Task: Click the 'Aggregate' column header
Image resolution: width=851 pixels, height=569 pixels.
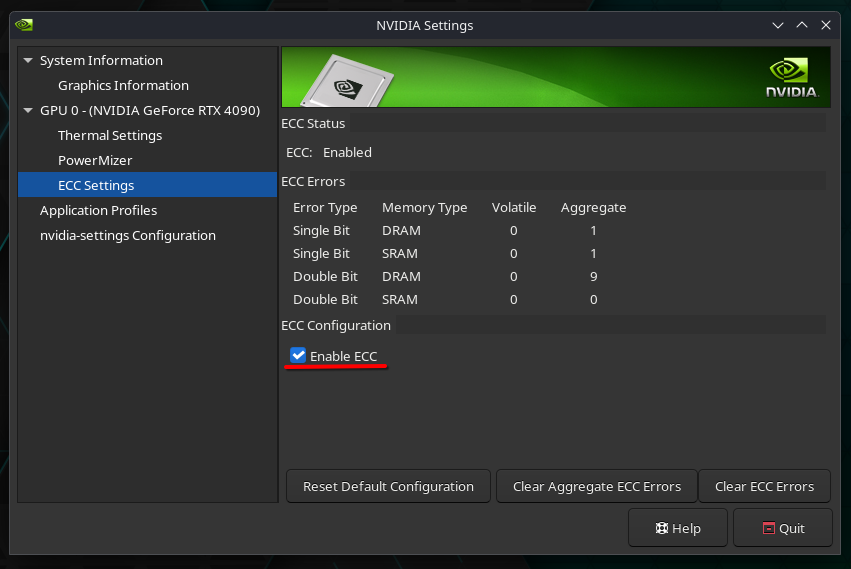Action: tap(593, 207)
